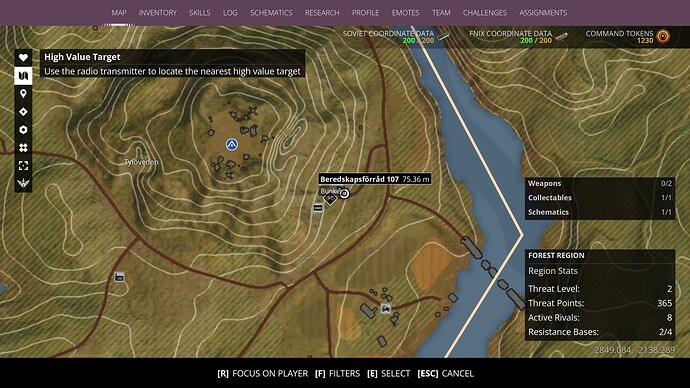Click the Filters prompt at the bottom

pyautogui.click(x=337, y=373)
